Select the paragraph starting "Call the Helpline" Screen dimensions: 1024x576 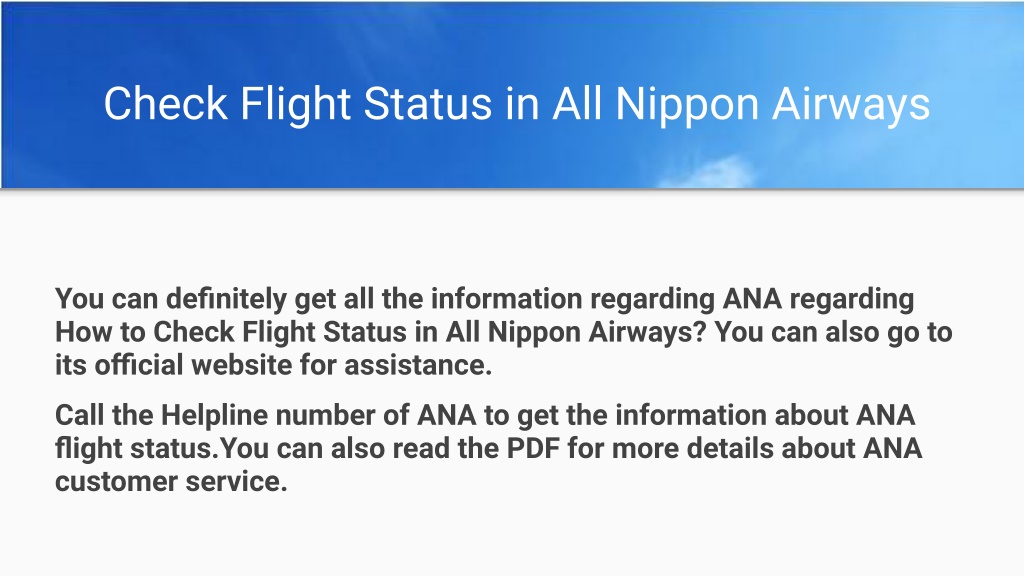[x=488, y=448]
